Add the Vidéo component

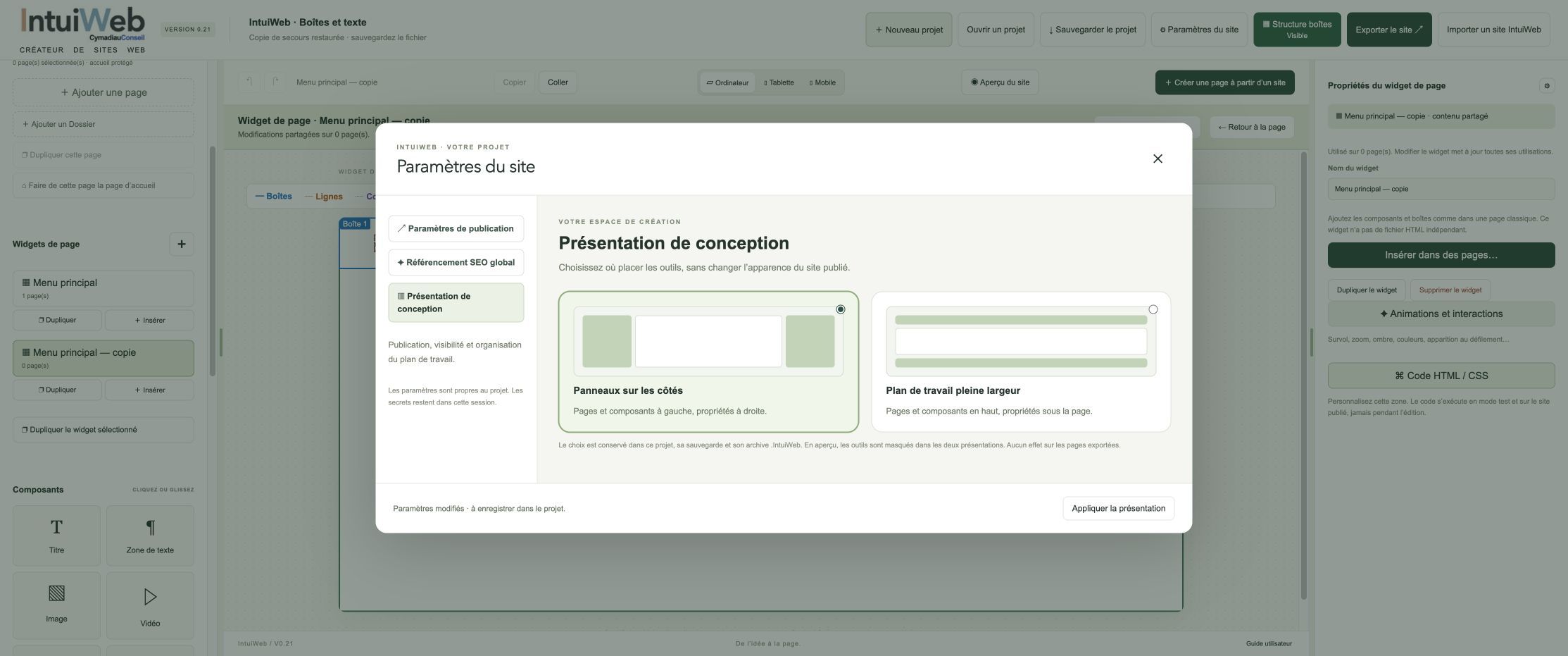(150, 605)
